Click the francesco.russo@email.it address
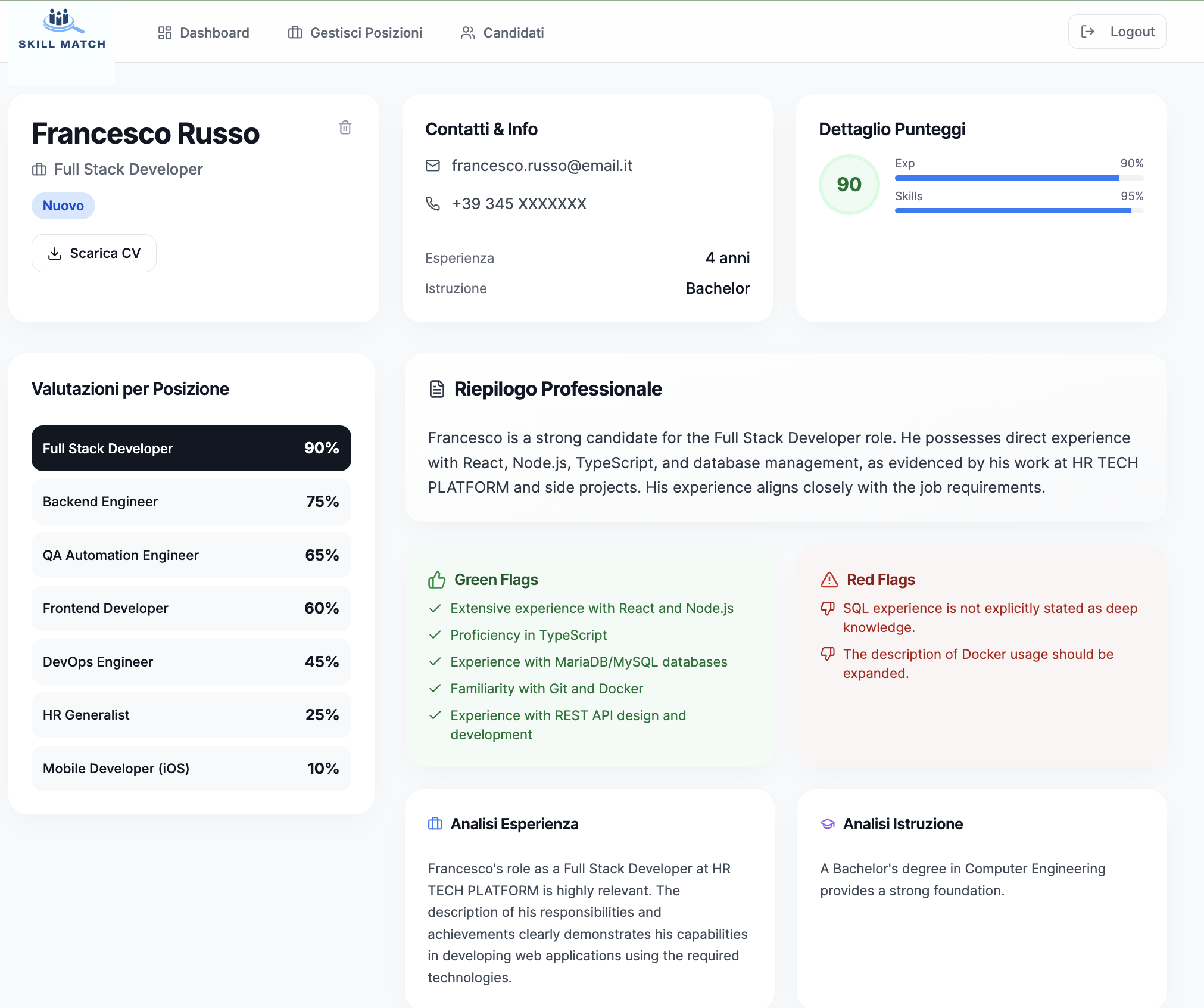Viewport: 1204px width, 1008px height. click(542, 166)
